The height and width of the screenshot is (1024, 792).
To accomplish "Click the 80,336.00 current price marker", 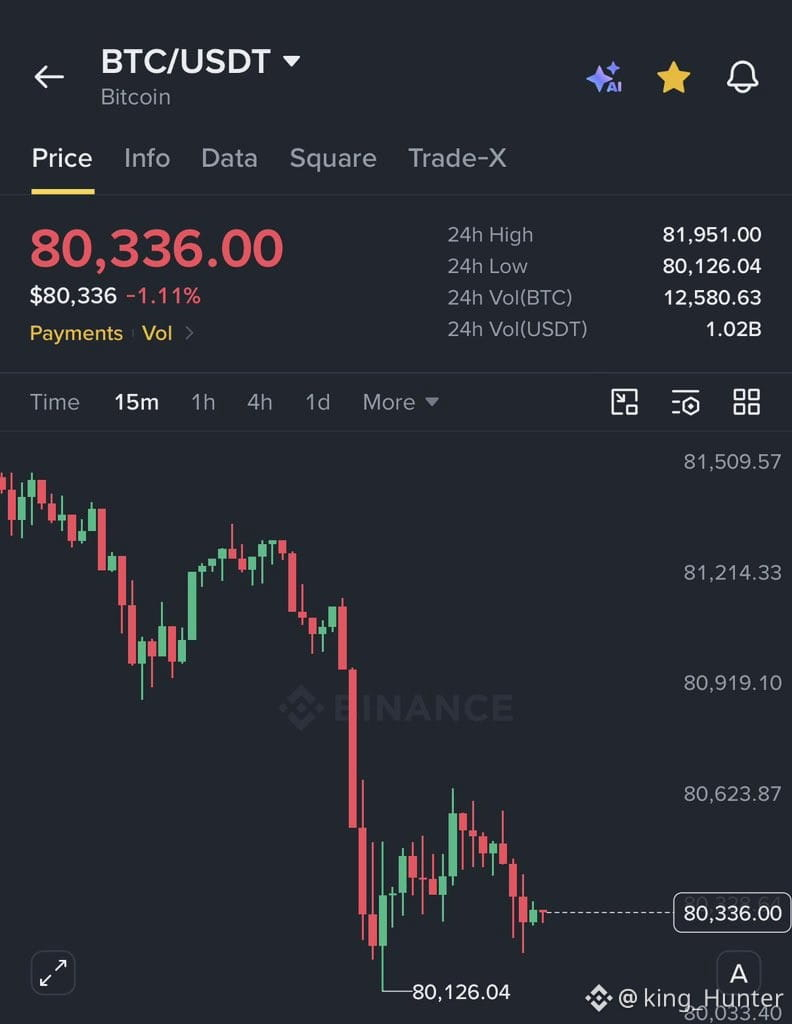I will (732, 912).
